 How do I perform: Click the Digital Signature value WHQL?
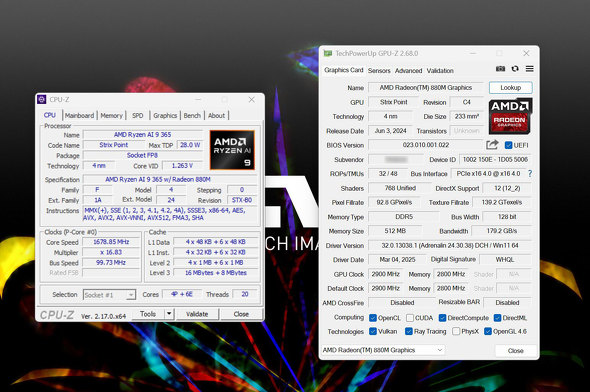click(505, 260)
